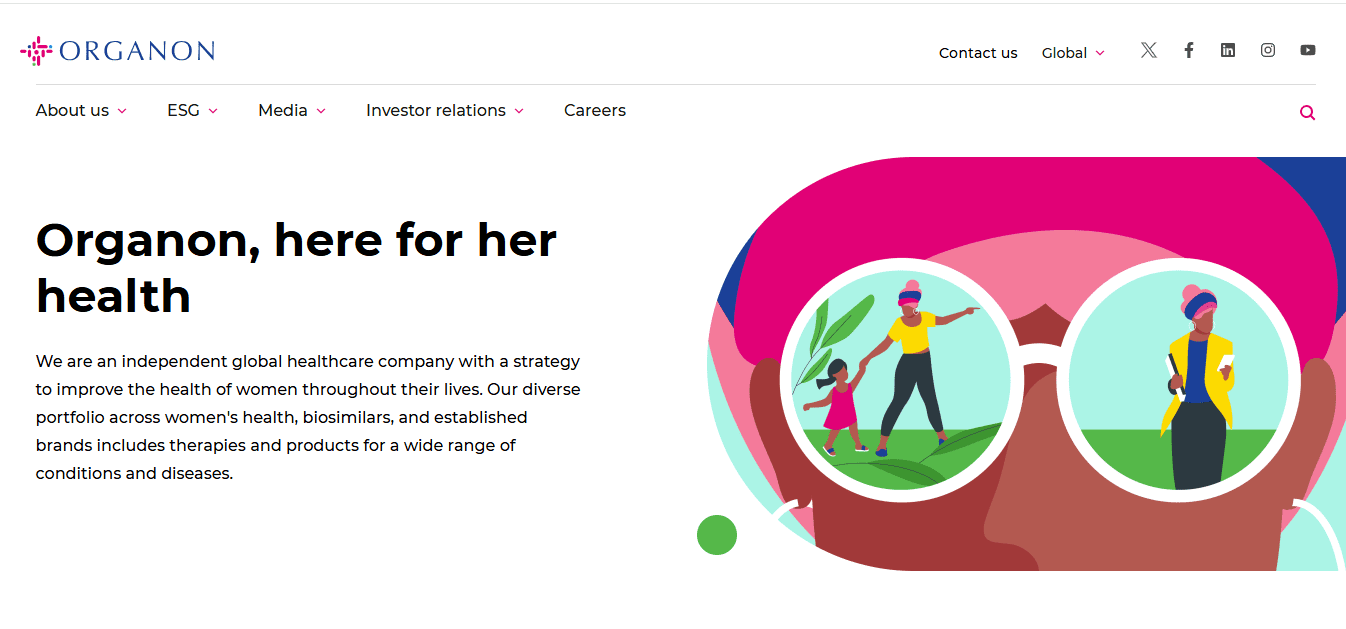This screenshot has height=629, width=1346.
Task: Go to the Contact us link
Action: (x=978, y=53)
